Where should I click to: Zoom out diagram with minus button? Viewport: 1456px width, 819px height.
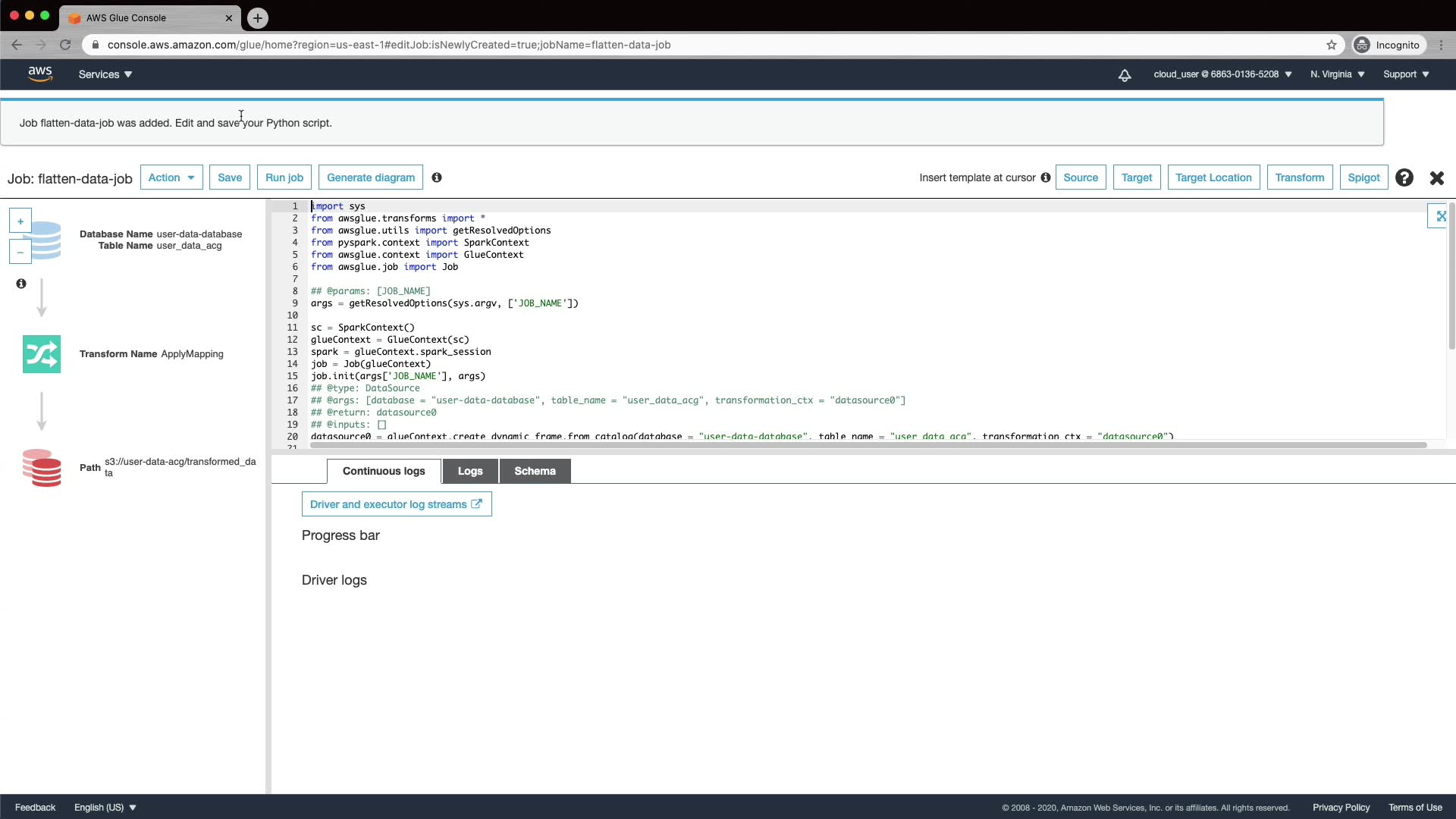[20, 252]
